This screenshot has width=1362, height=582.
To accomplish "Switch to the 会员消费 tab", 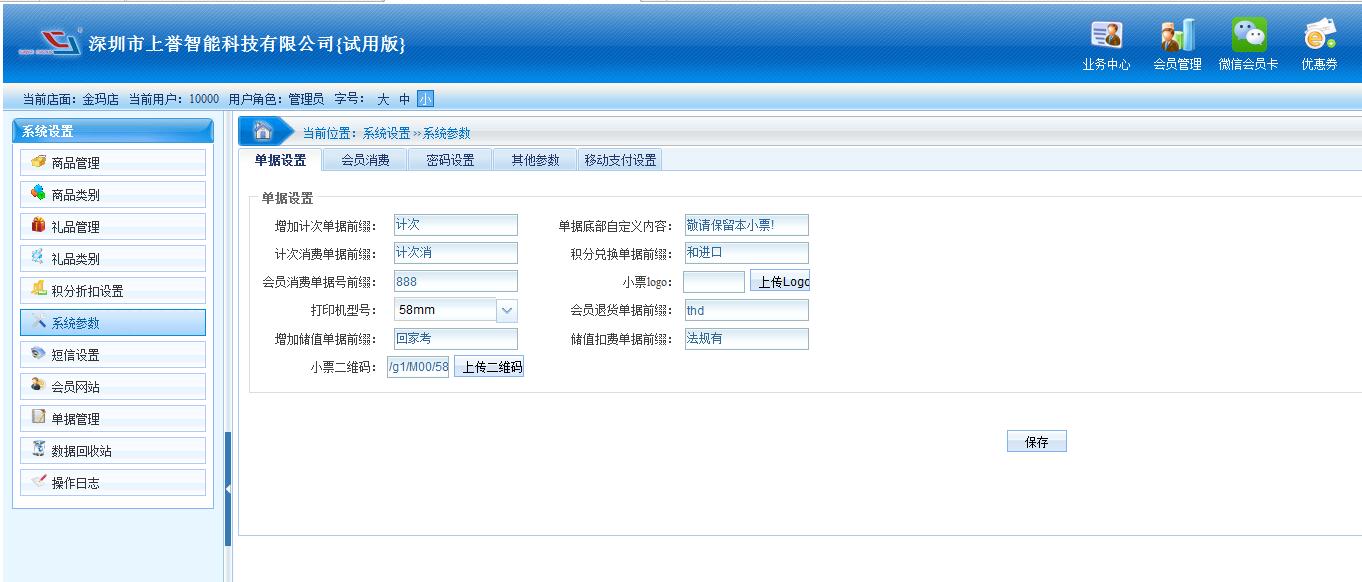I will tap(365, 160).
